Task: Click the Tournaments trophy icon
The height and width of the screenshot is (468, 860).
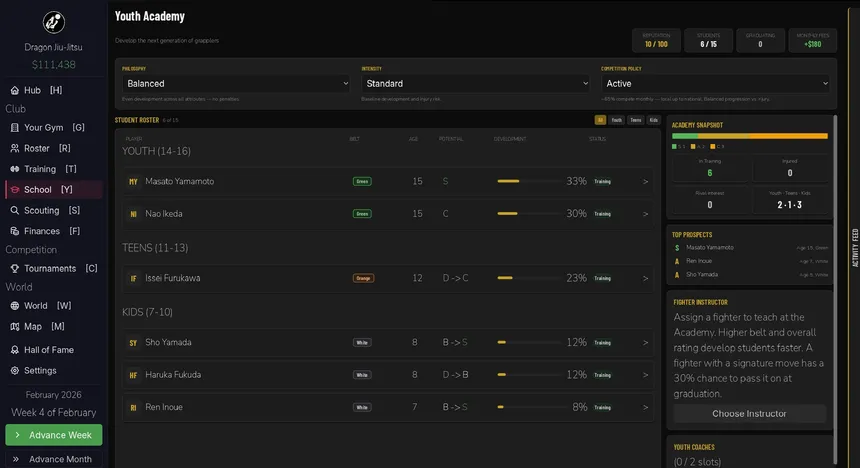Action: (15, 269)
